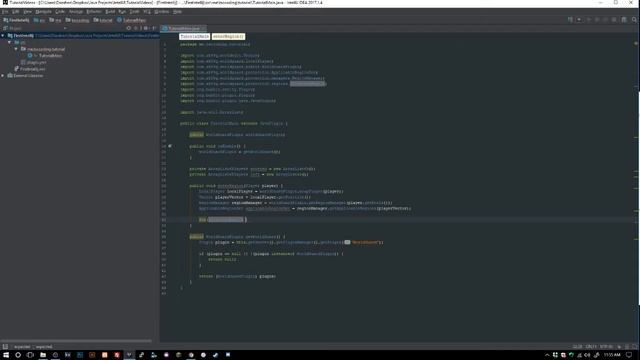Open File Explorer from the taskbar
The width and height of the screenshot is (640, 360).
pos(43,355)
